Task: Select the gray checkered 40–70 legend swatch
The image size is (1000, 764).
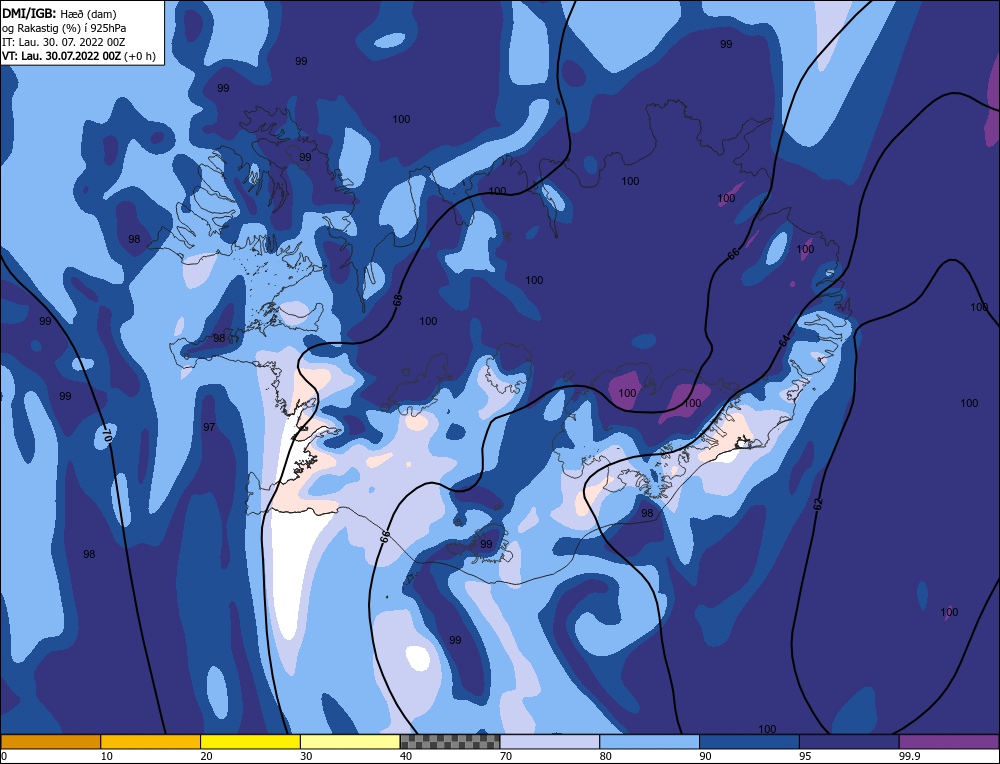Action: [x=450, y=741]
